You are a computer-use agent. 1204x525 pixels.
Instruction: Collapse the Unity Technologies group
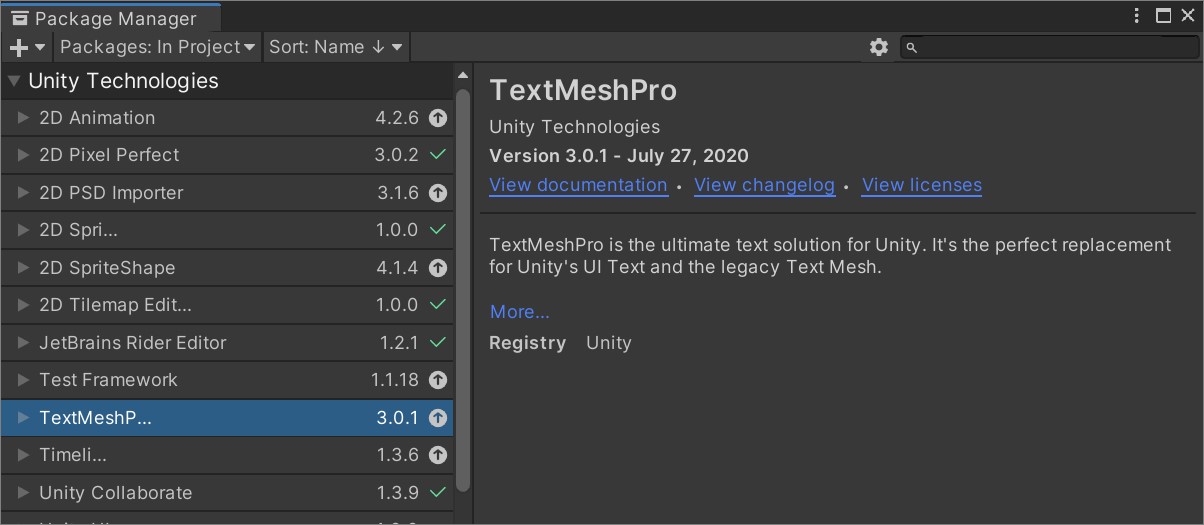pos(14,81)
